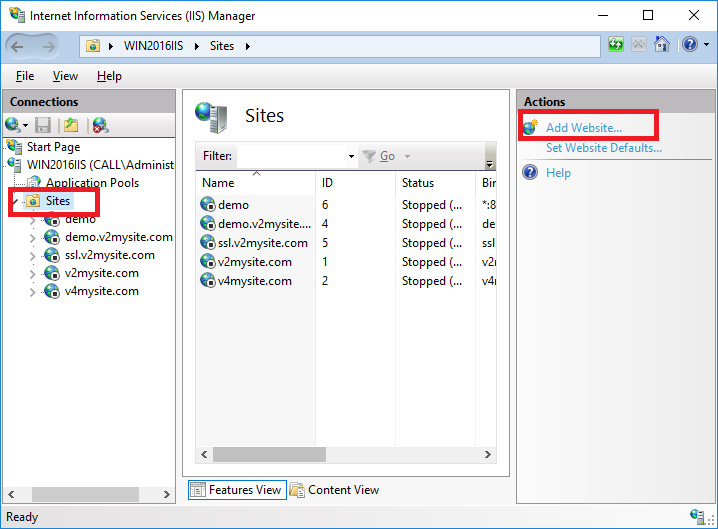Open the File menu
The width and height of the screenshot is (718, 529).
(25, 76)
